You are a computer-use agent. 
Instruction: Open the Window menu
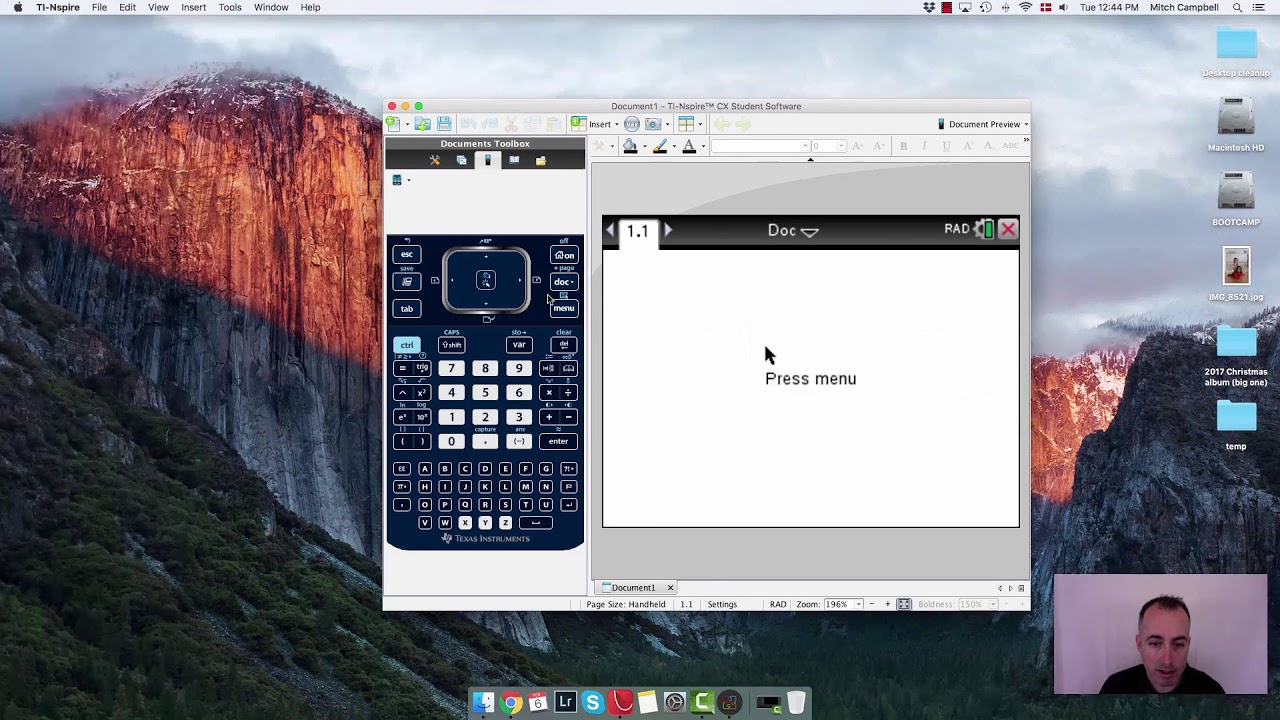(x=271, y=7)
